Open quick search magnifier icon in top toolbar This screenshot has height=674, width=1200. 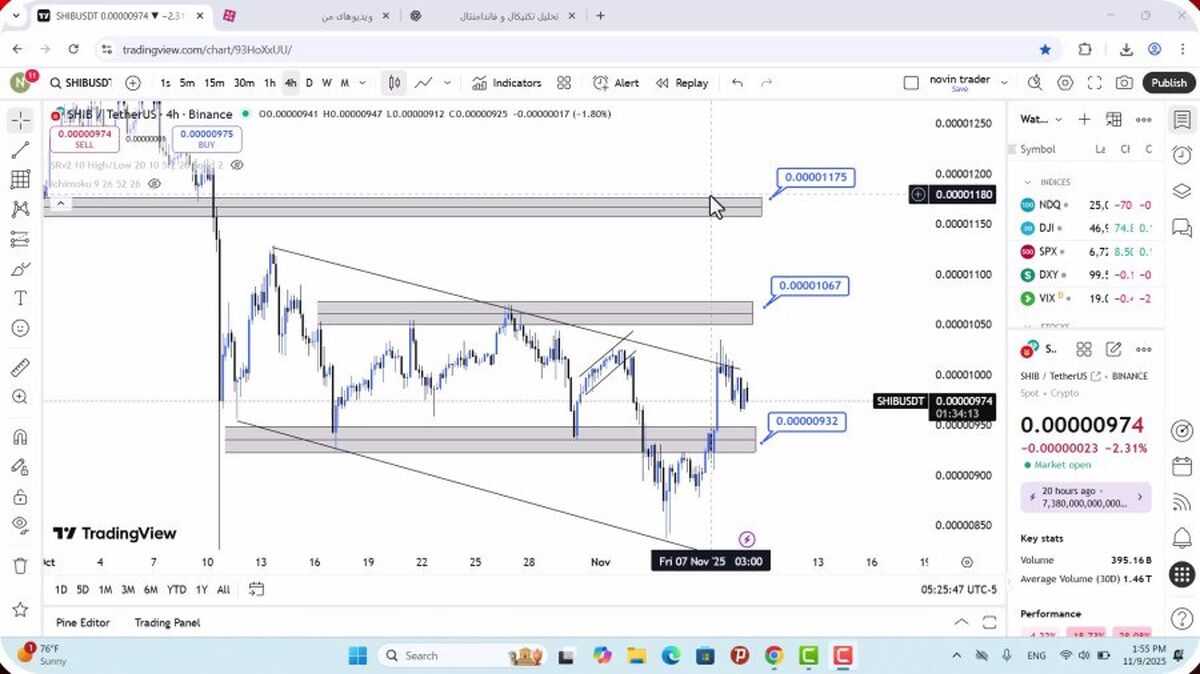click(1034, 83)
